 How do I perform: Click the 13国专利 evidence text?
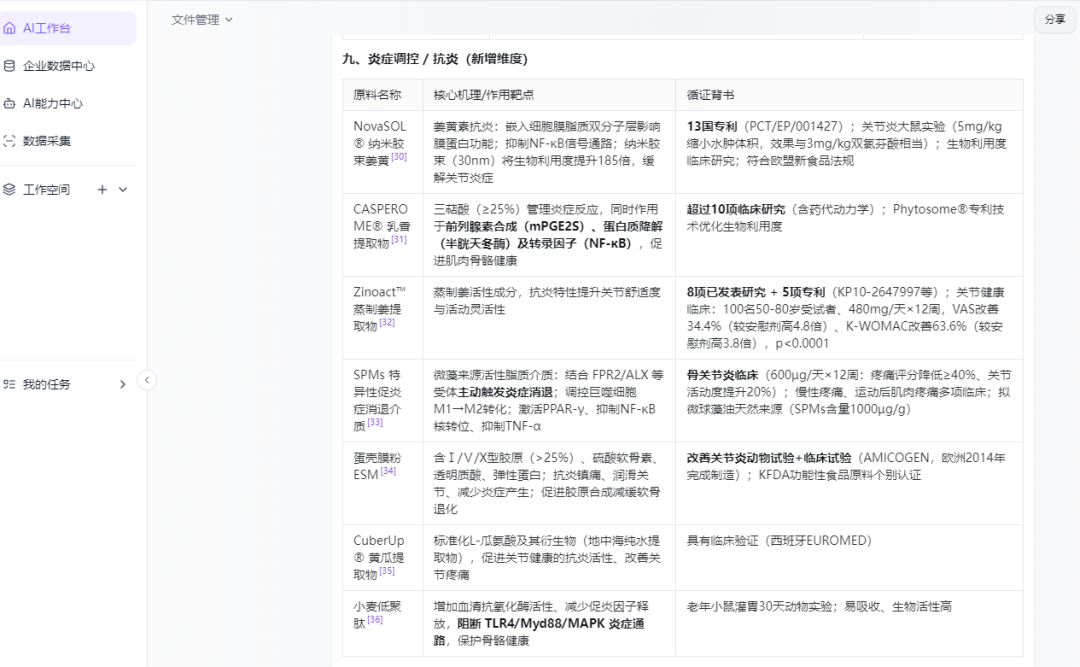712,127
